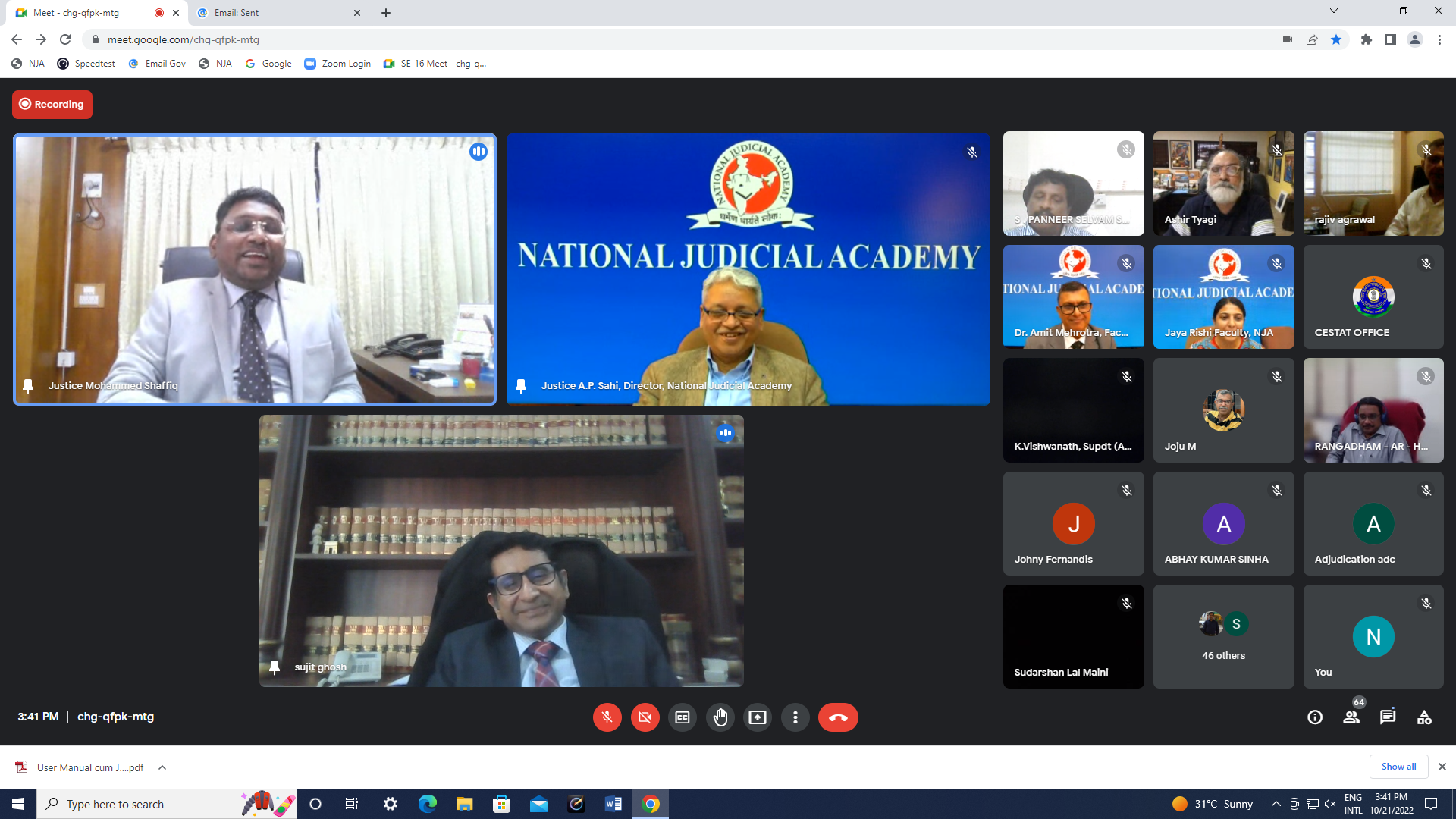This screenshot has width=1456, height=819.
Task: Open Chrome three-dot menu
Action: tap(1439, 39)
